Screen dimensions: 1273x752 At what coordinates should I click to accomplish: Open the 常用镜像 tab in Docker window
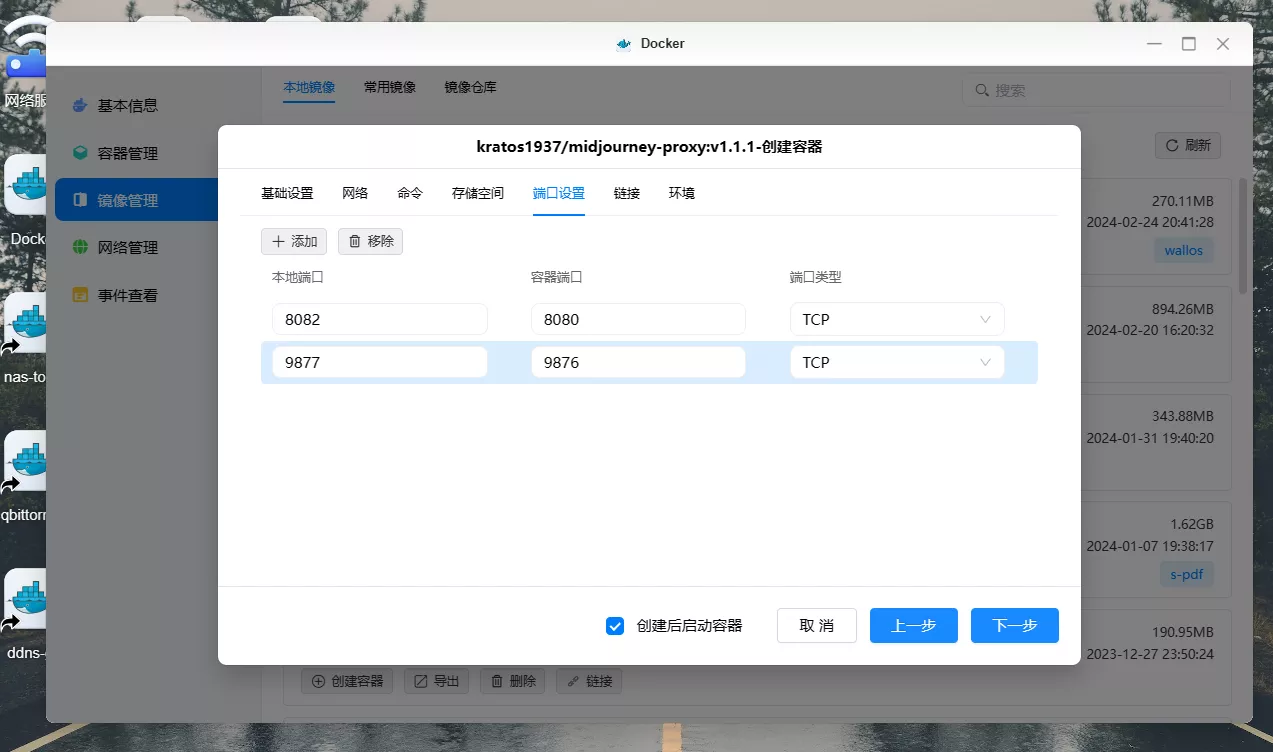click(x=390, y=88)
